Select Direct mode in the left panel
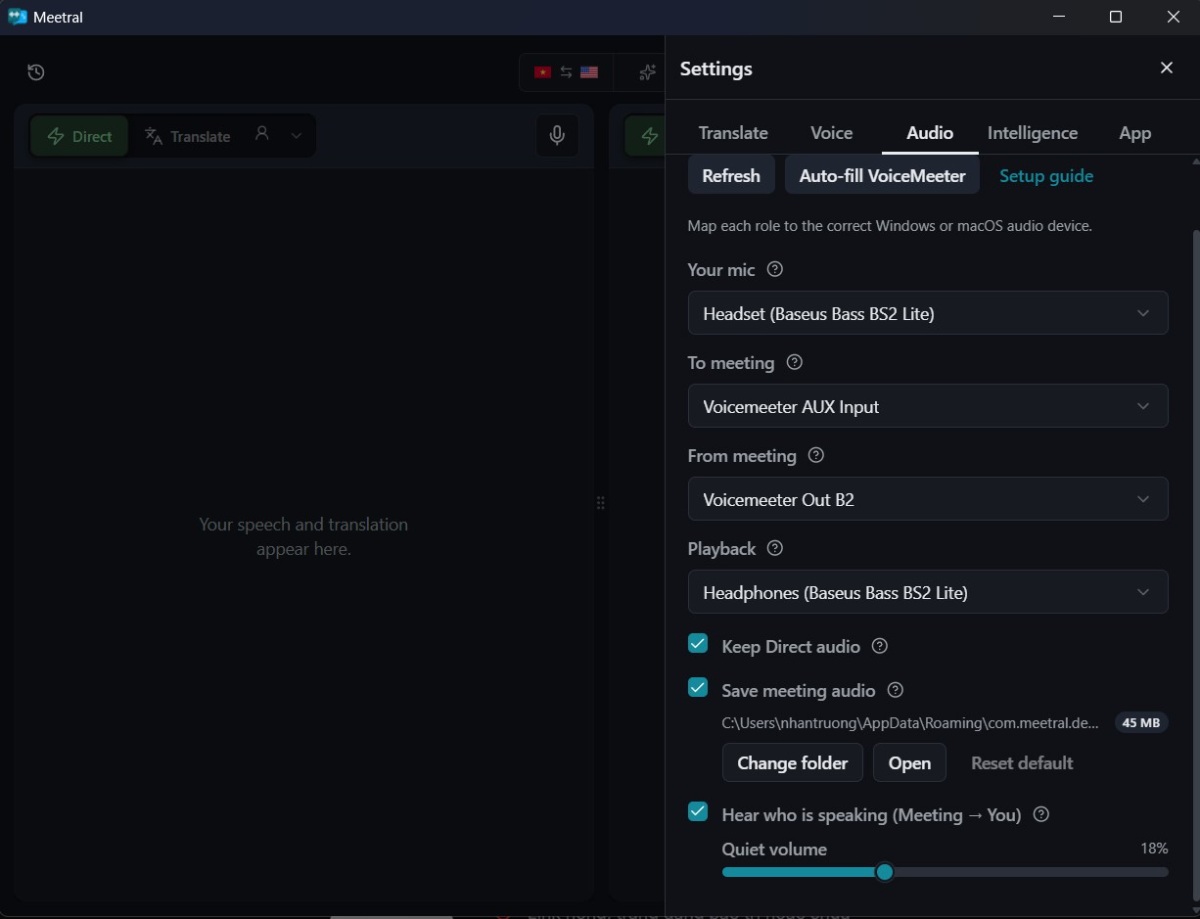This screenshot has height=919, width=1200. click(x=80, y=136)
